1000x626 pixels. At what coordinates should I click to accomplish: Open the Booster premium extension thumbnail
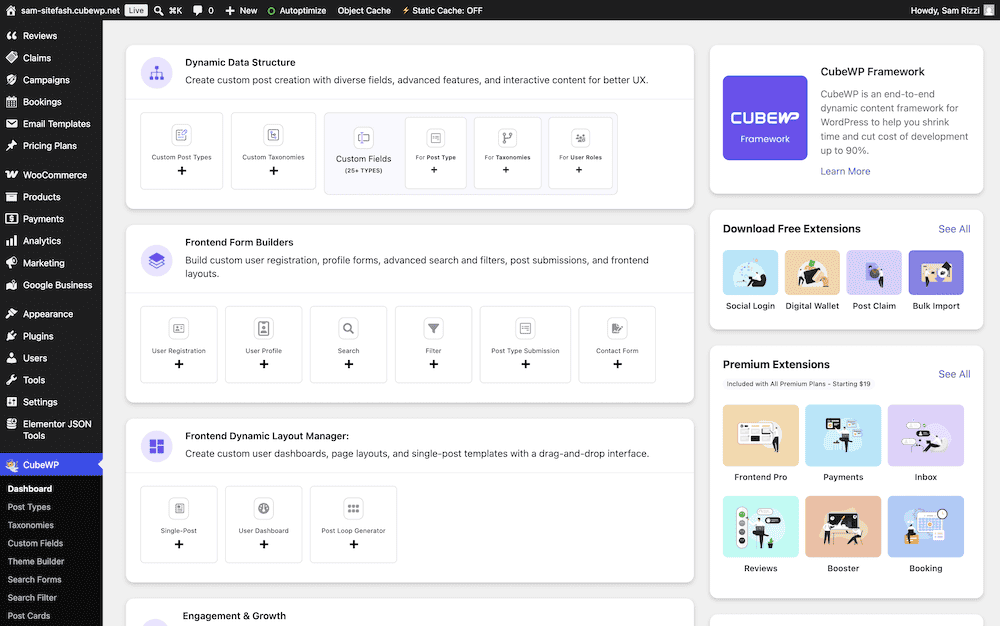click(x=842, y=527)
